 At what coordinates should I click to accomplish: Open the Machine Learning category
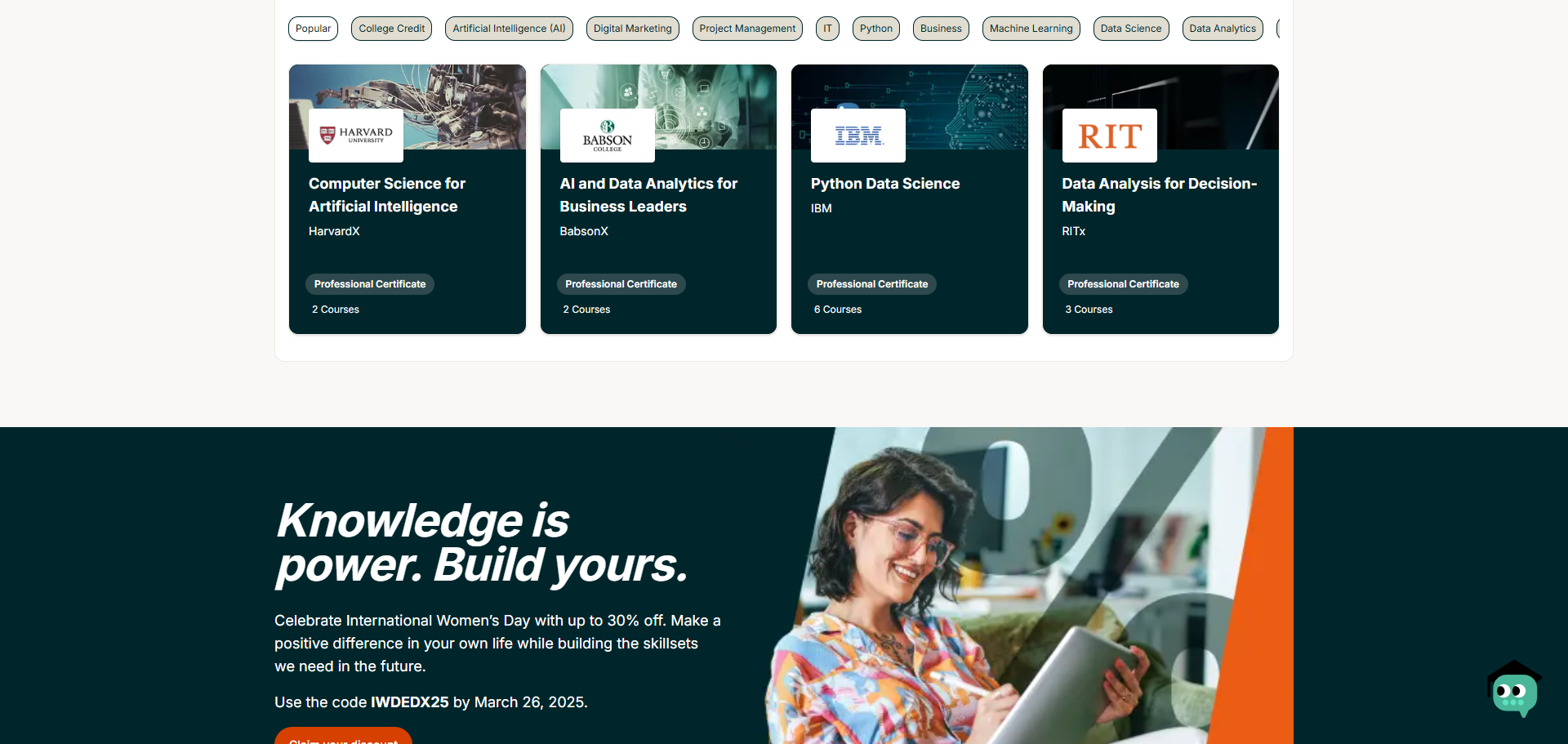[1031, 29]
